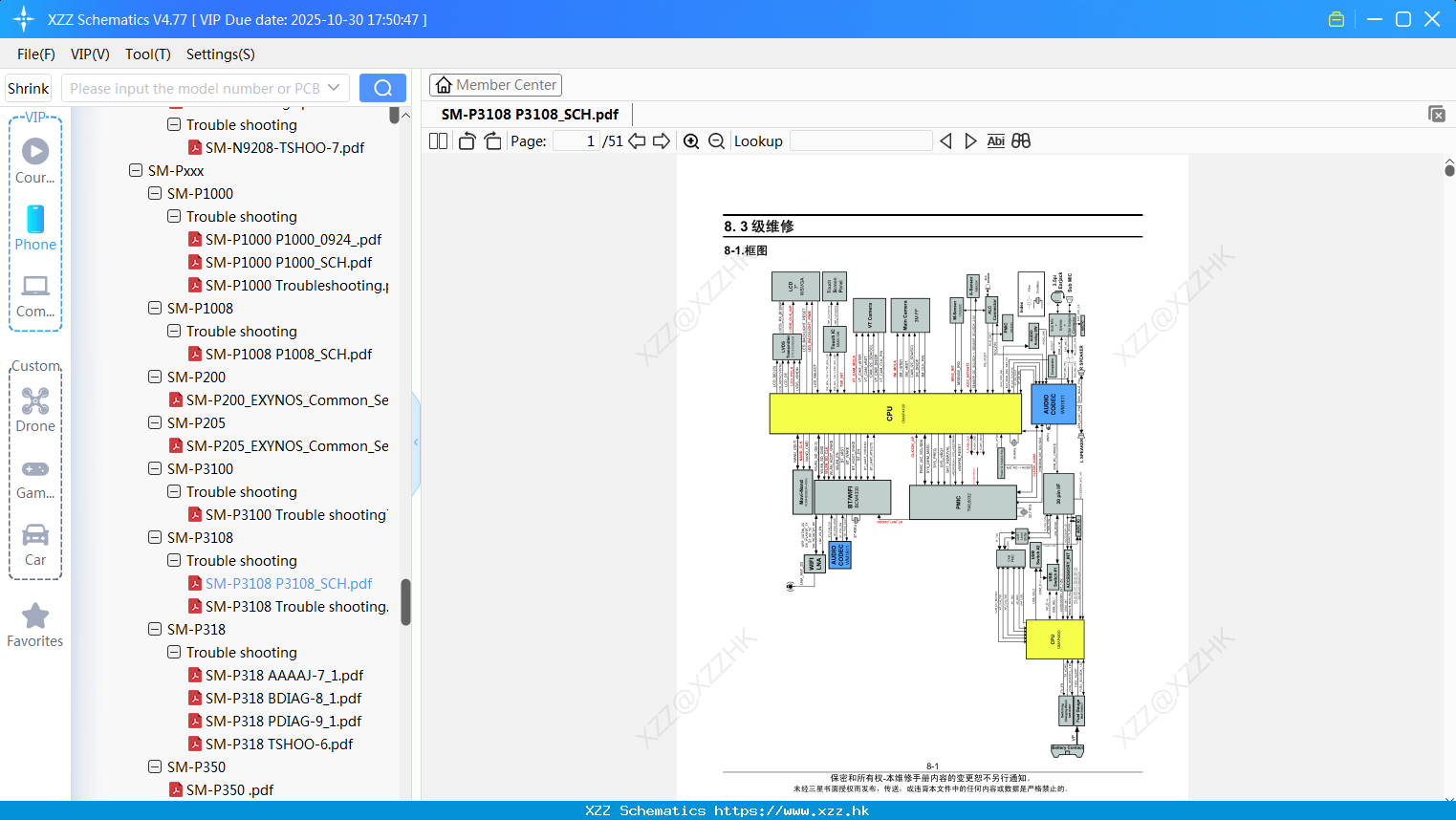1456x820 pixels.
Task: Rotate page counterclockwise
Action: pyautogui.click(x=467, y=140)
